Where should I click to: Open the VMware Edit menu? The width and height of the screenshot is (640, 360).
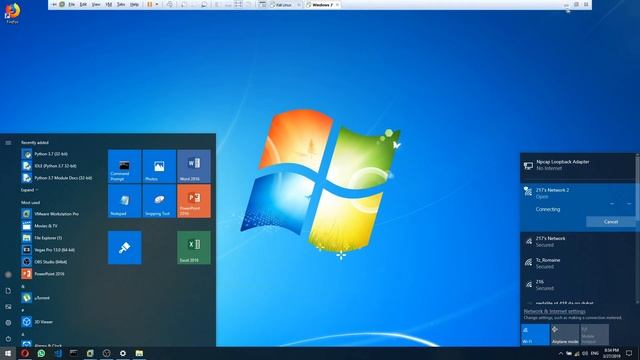[x=83, y=4]
